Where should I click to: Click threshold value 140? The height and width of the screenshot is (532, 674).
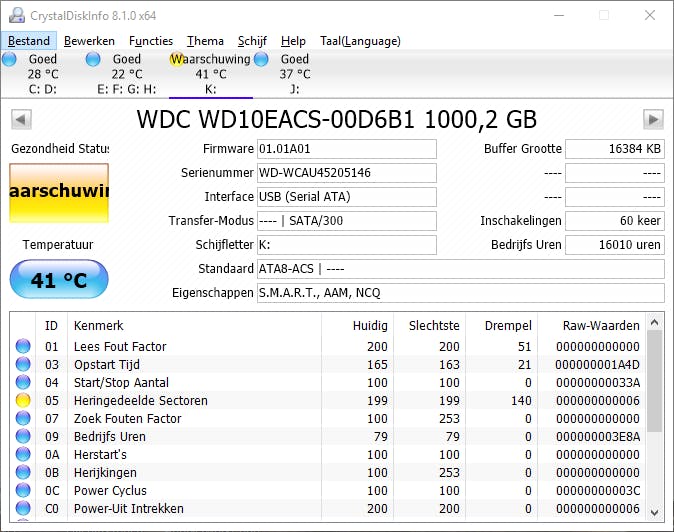pyautogui.click(x=521, y=401)
